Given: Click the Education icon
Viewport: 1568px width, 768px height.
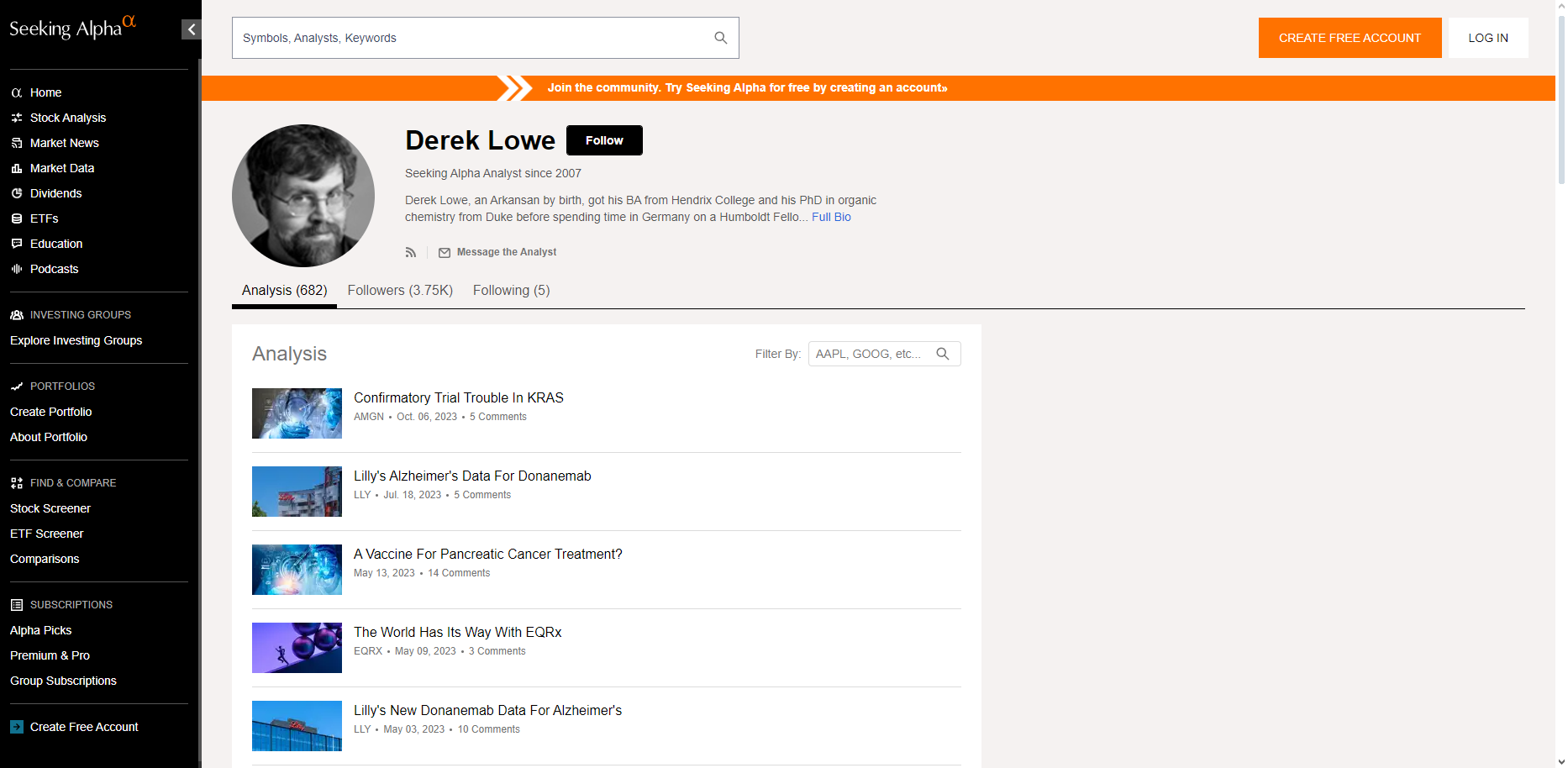Looking at the screenshot, I should [17, 244].
